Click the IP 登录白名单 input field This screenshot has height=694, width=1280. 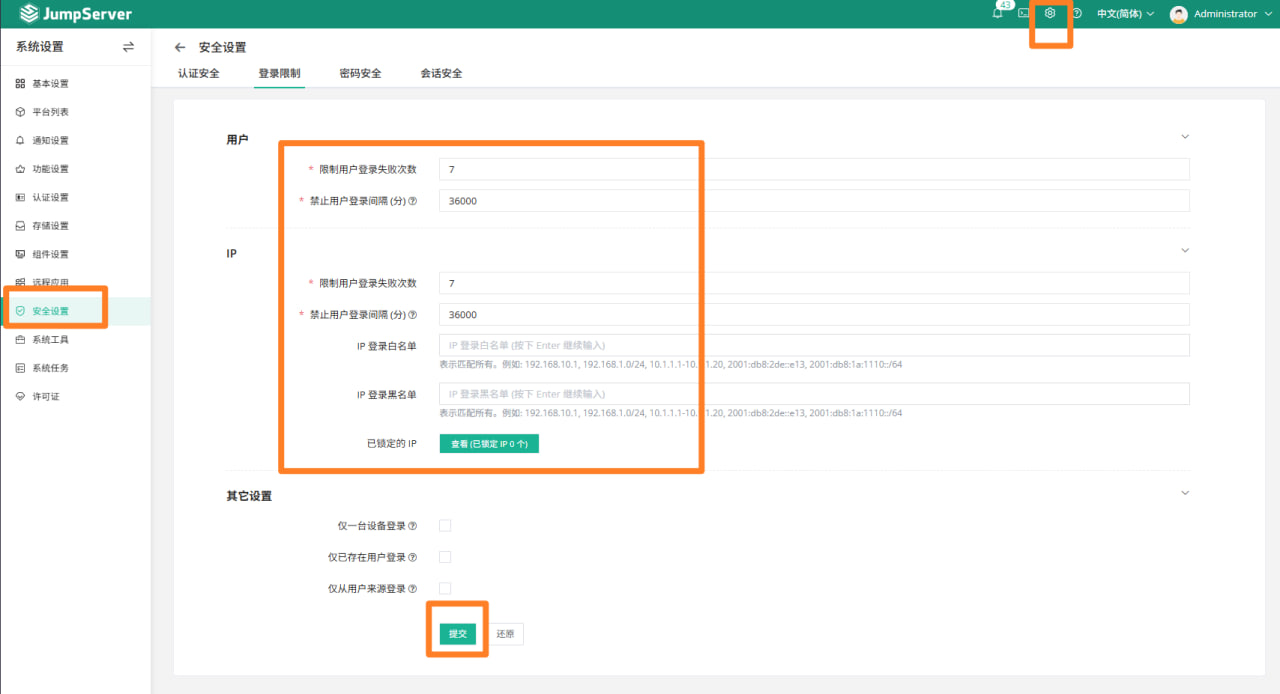pyautogui.click(x=813, y=346)
